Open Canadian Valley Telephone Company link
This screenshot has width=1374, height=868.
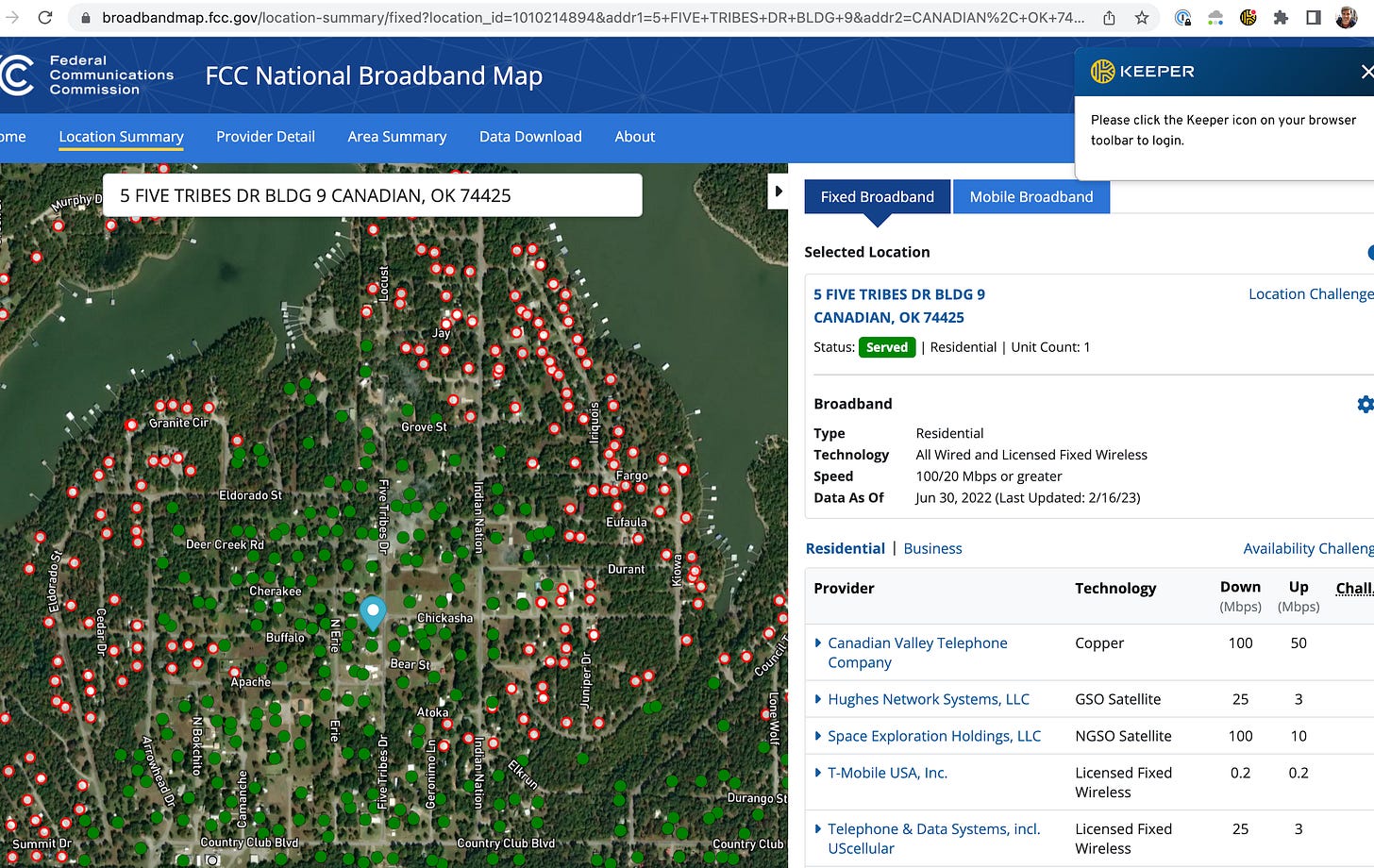tap(917, 652)
